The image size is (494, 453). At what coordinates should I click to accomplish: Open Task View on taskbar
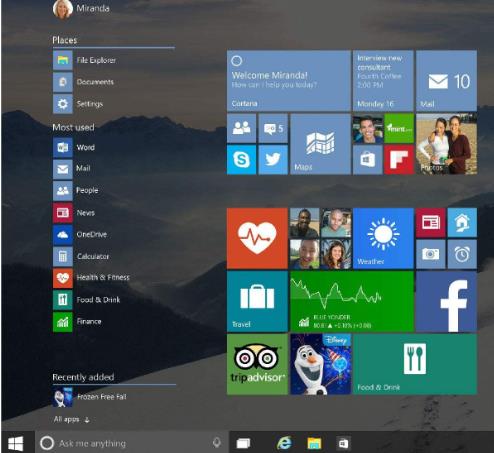coord(243,443)
